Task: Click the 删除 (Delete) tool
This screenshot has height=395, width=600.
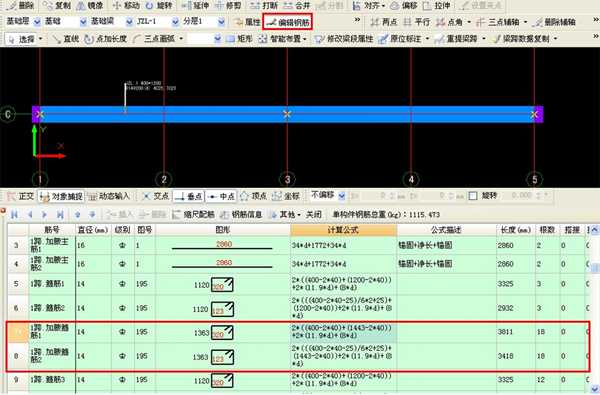Action: (21, 5)
